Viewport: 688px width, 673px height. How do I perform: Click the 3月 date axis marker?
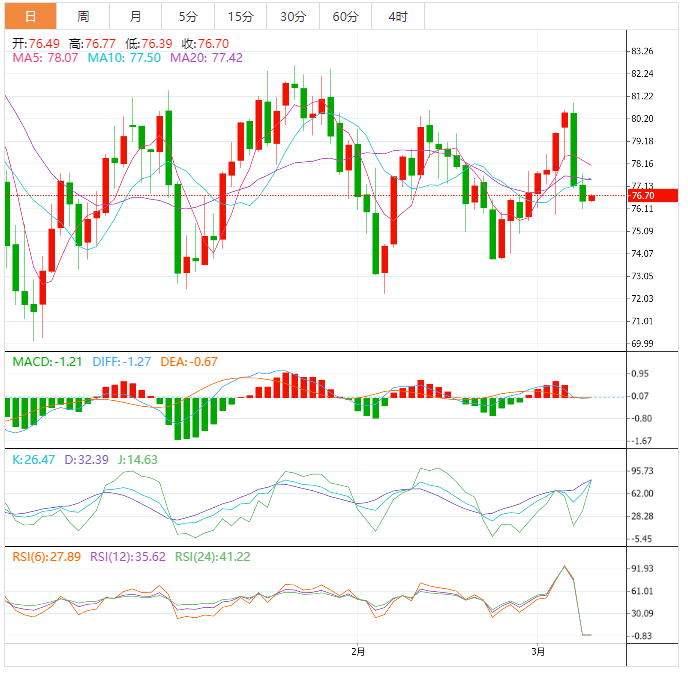(539, 652)
